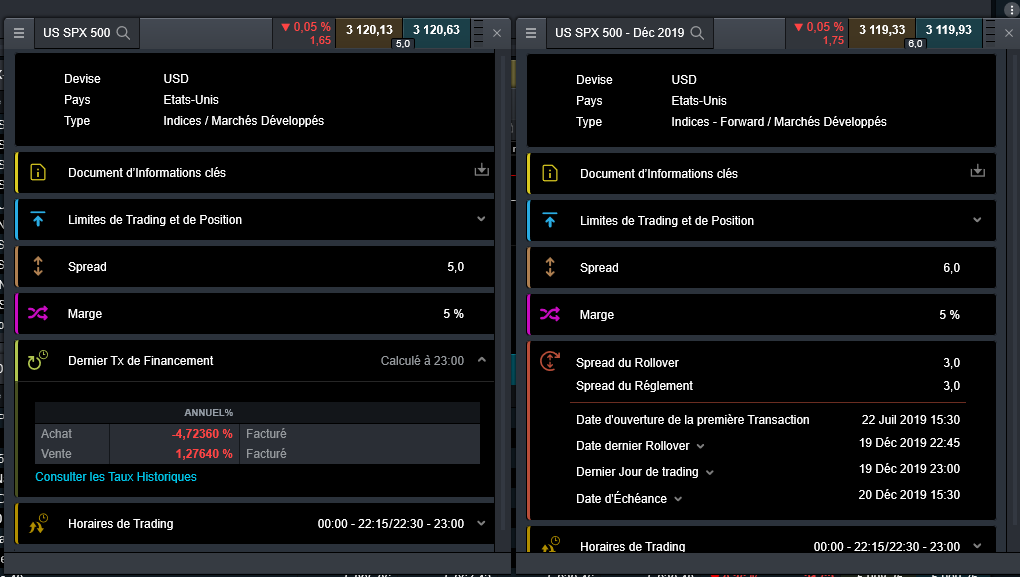Screen dimensions: 1020x577
Task: Click Spread du Règlement row
Action: point(768,386)
